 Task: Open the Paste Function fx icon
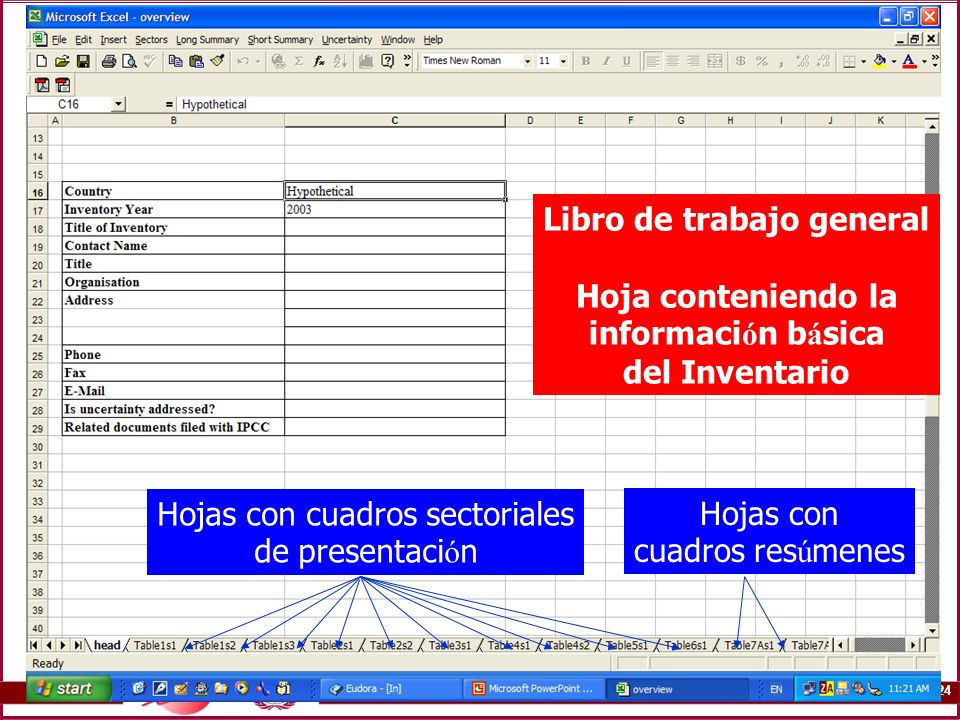(319, 61)
